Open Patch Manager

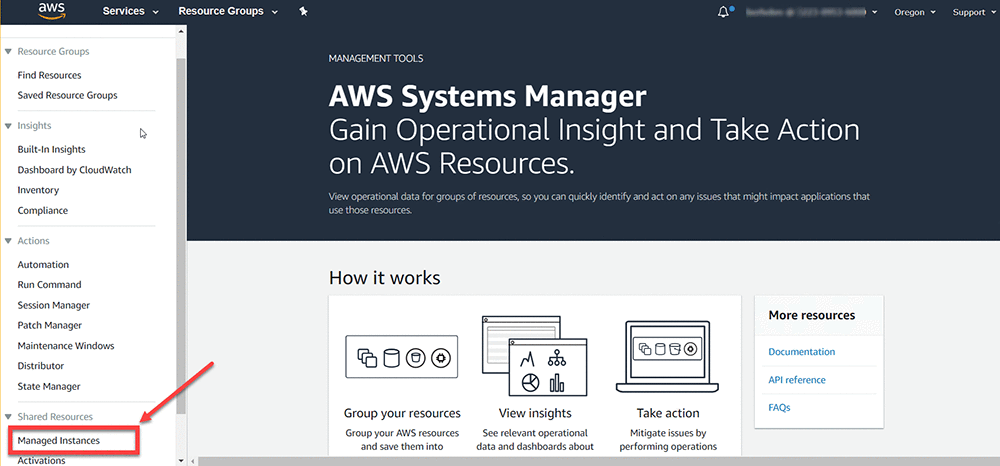[50, 326]
